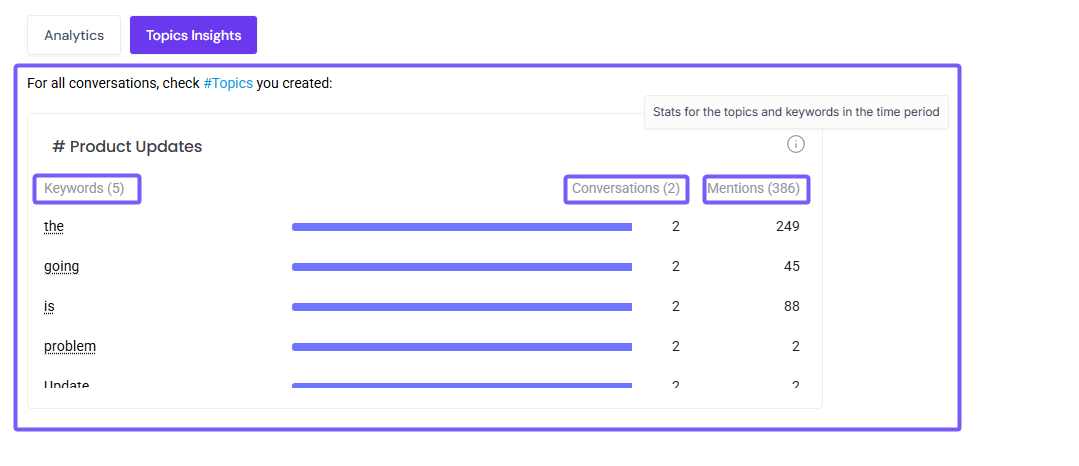Click the partially visible "Update" keyword

coord(67,385)
